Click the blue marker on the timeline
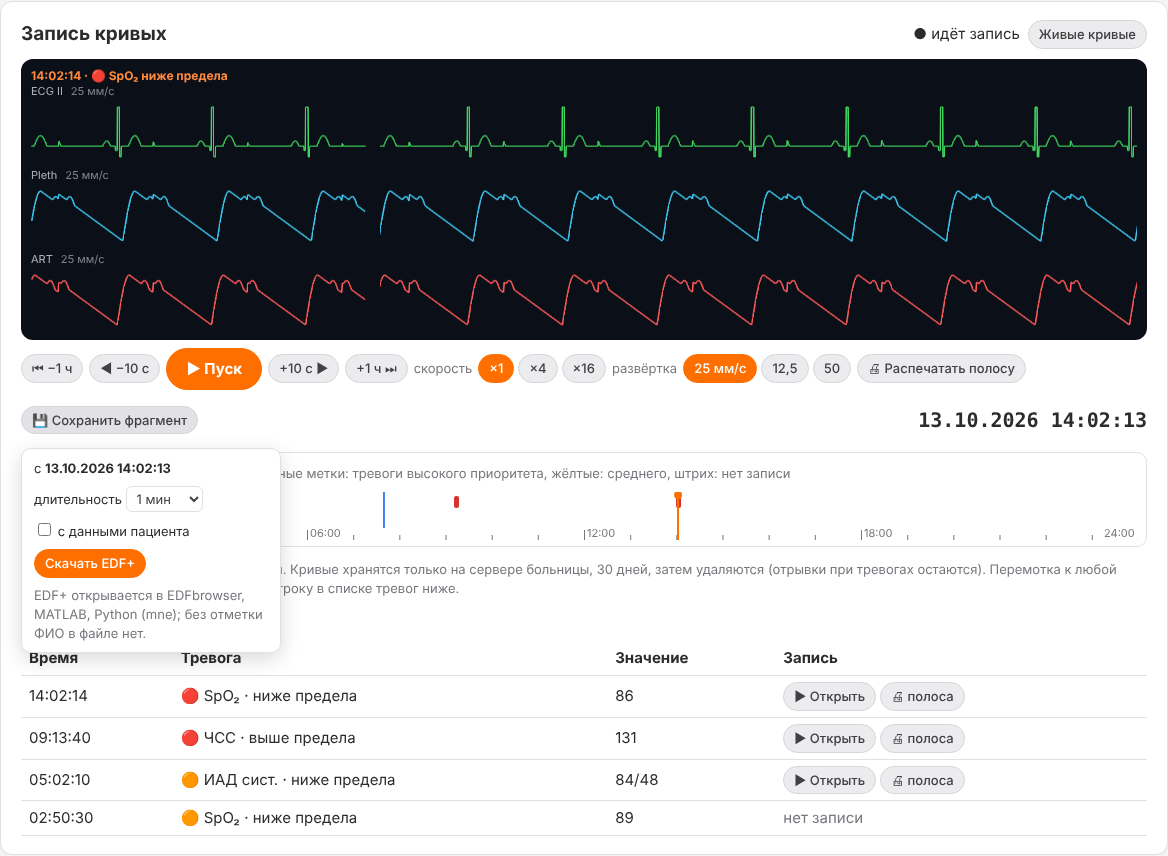This screenshot has width=1168, height=856. coord(384,510)
